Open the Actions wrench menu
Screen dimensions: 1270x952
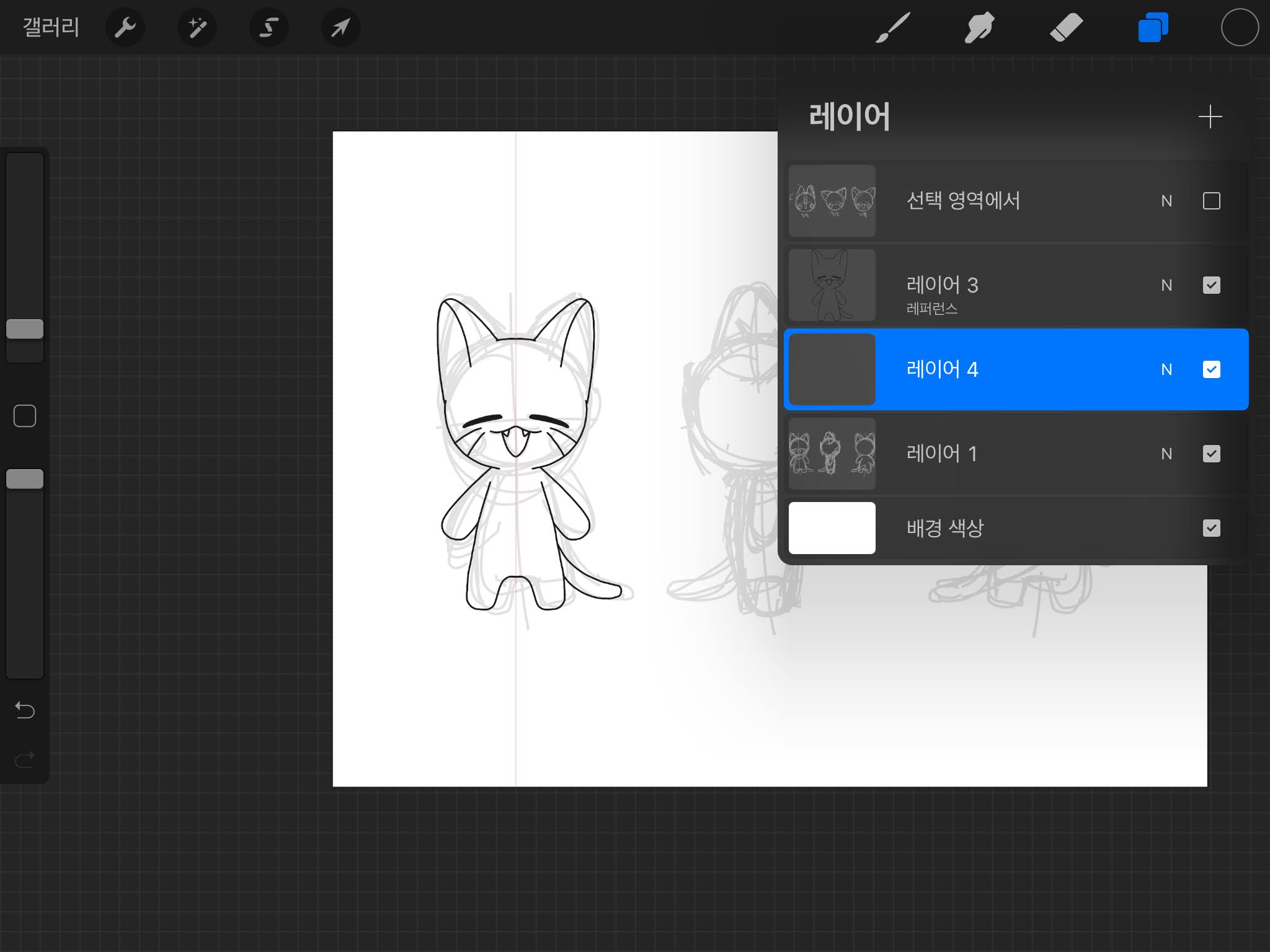[125, 27]
